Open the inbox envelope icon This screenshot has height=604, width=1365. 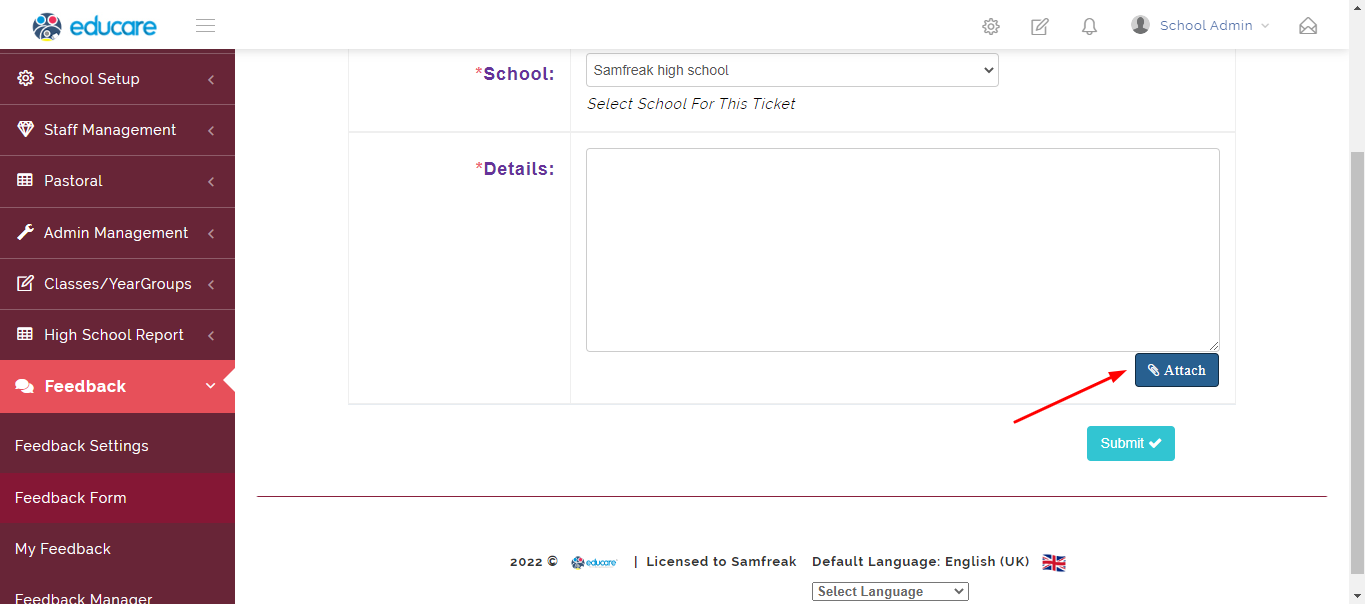pyautogui.click(x=1308, y=26)
